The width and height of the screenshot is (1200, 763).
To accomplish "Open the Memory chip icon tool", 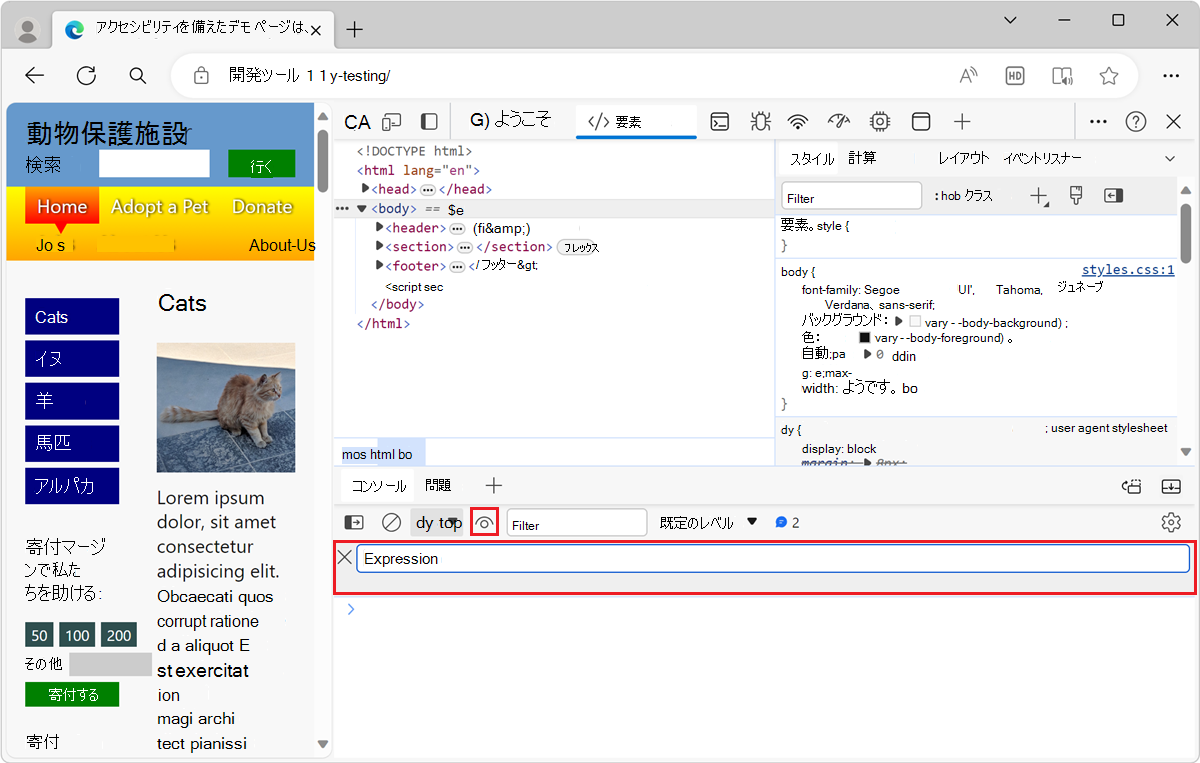I will (x=880, y=122).
